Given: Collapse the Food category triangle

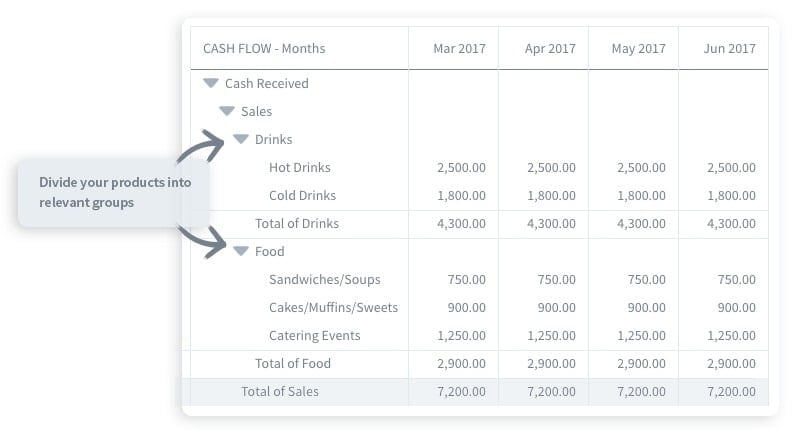Looking at the screenshot, I should [x=241, y=251].
